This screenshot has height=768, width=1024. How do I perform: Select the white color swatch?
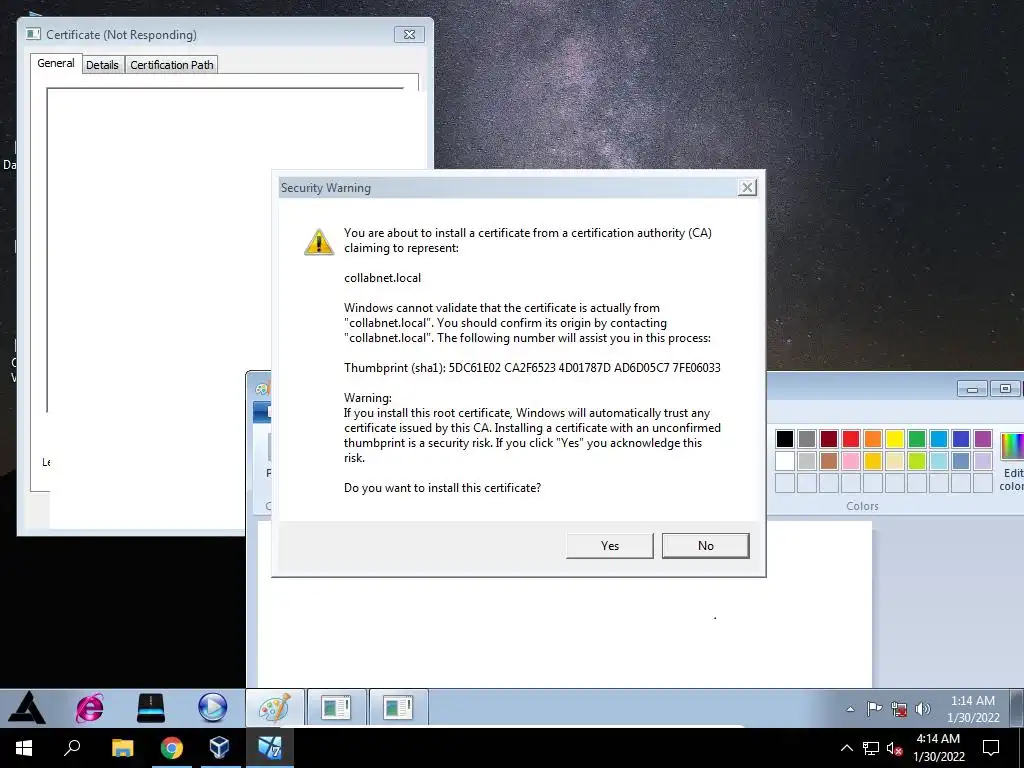pyautogui.click(x=785, y=461)
